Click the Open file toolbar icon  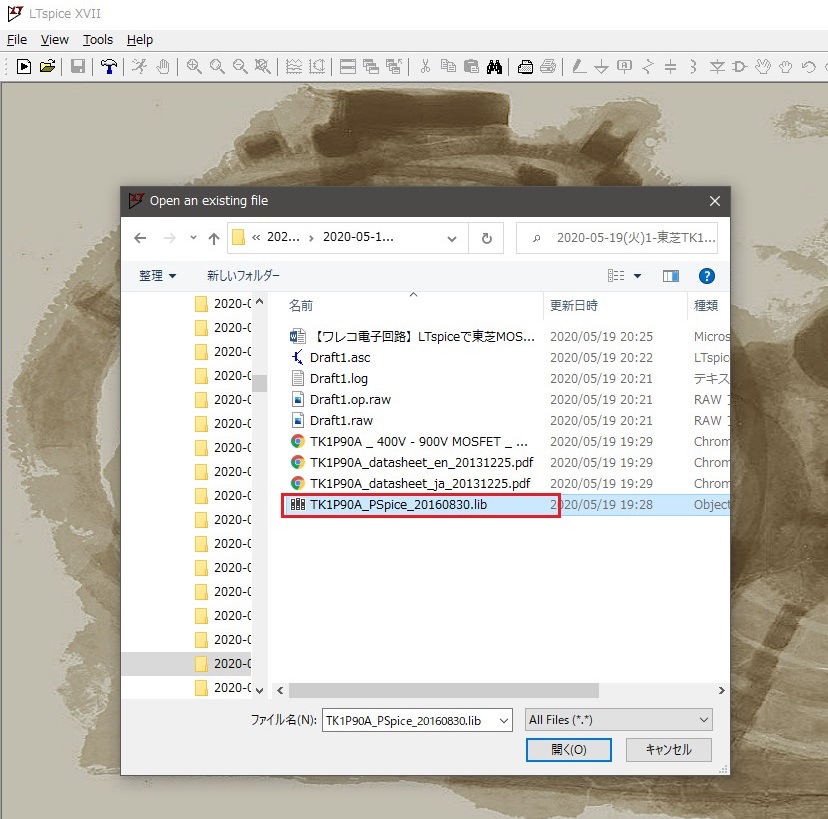pyautogui.click(x=47, y=67)
